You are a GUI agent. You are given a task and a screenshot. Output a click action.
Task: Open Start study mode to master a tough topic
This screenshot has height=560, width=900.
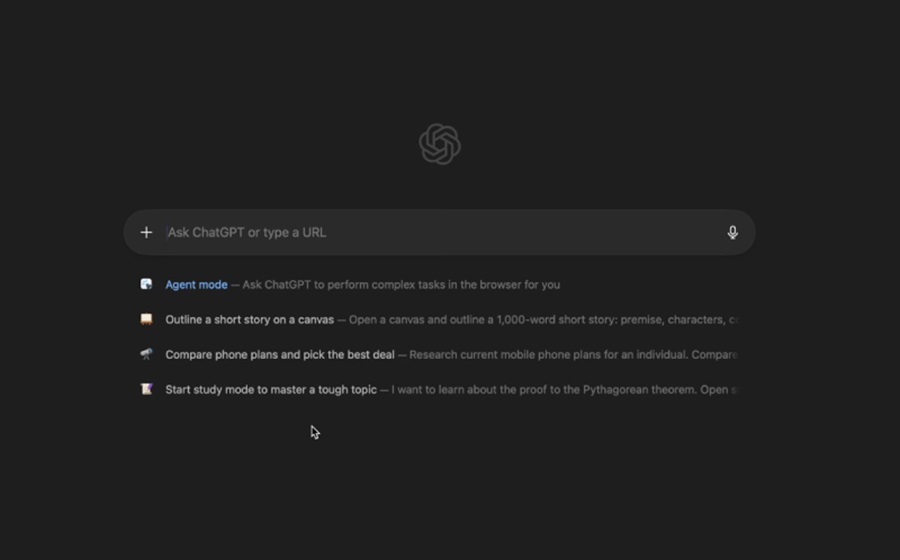[271, 390]
